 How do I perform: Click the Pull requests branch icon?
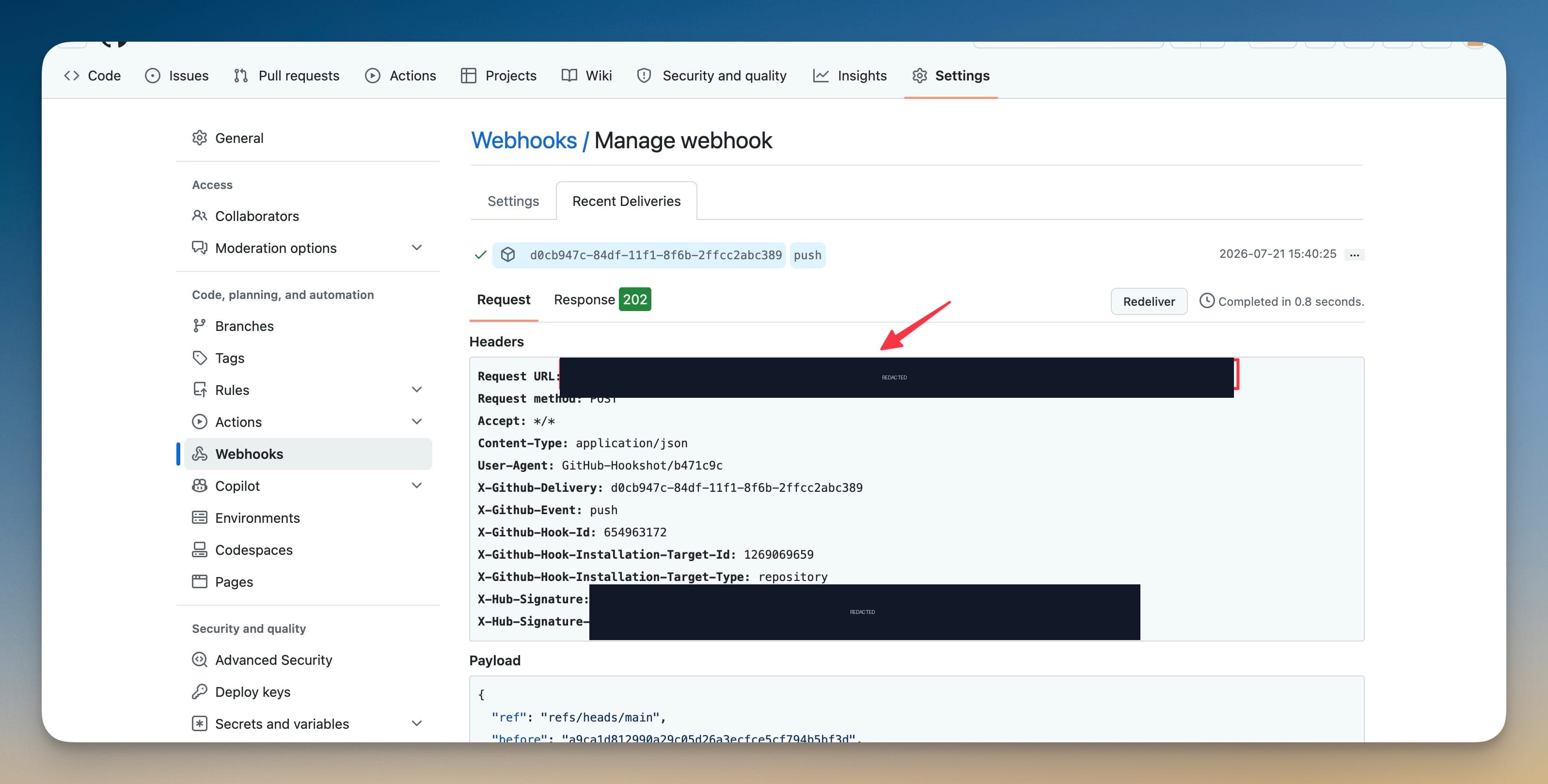tap(241, 76)
